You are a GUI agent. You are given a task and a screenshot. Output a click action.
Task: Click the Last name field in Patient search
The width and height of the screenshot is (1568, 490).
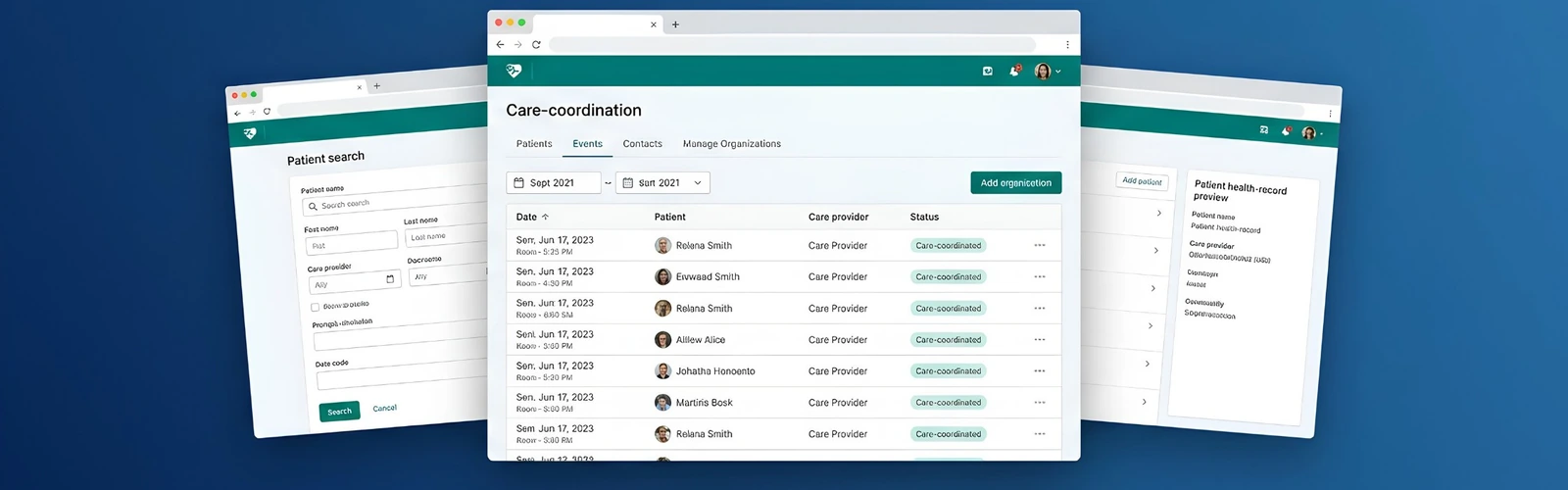click(447, 234)
